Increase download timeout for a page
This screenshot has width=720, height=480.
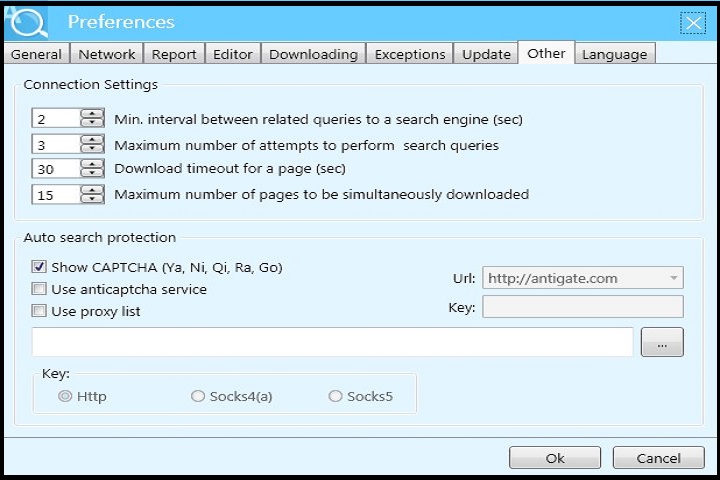pyautogui.click(x=93, y=164)
